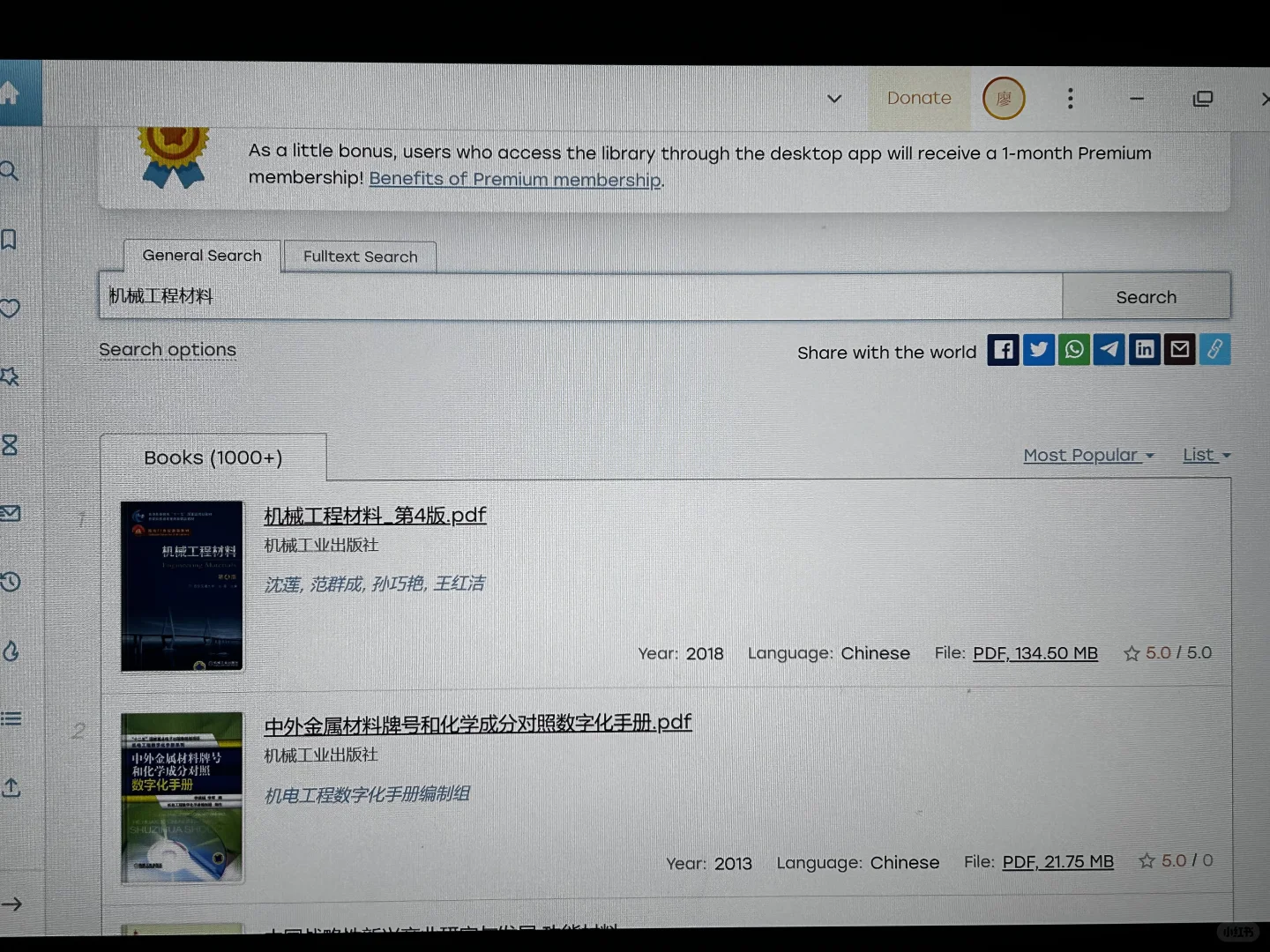Click the user avatar in title bar
Screen dimensions: 1270x952
click(1004, 98)
